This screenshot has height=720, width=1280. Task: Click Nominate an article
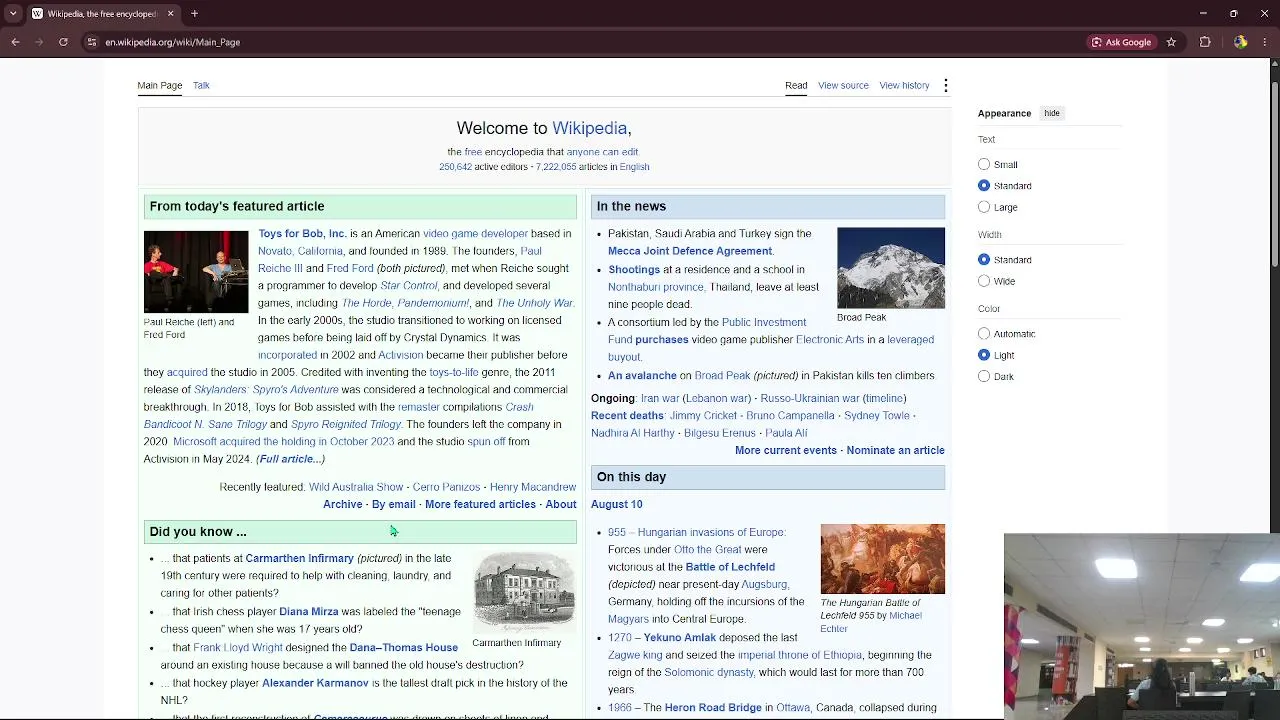895,450
